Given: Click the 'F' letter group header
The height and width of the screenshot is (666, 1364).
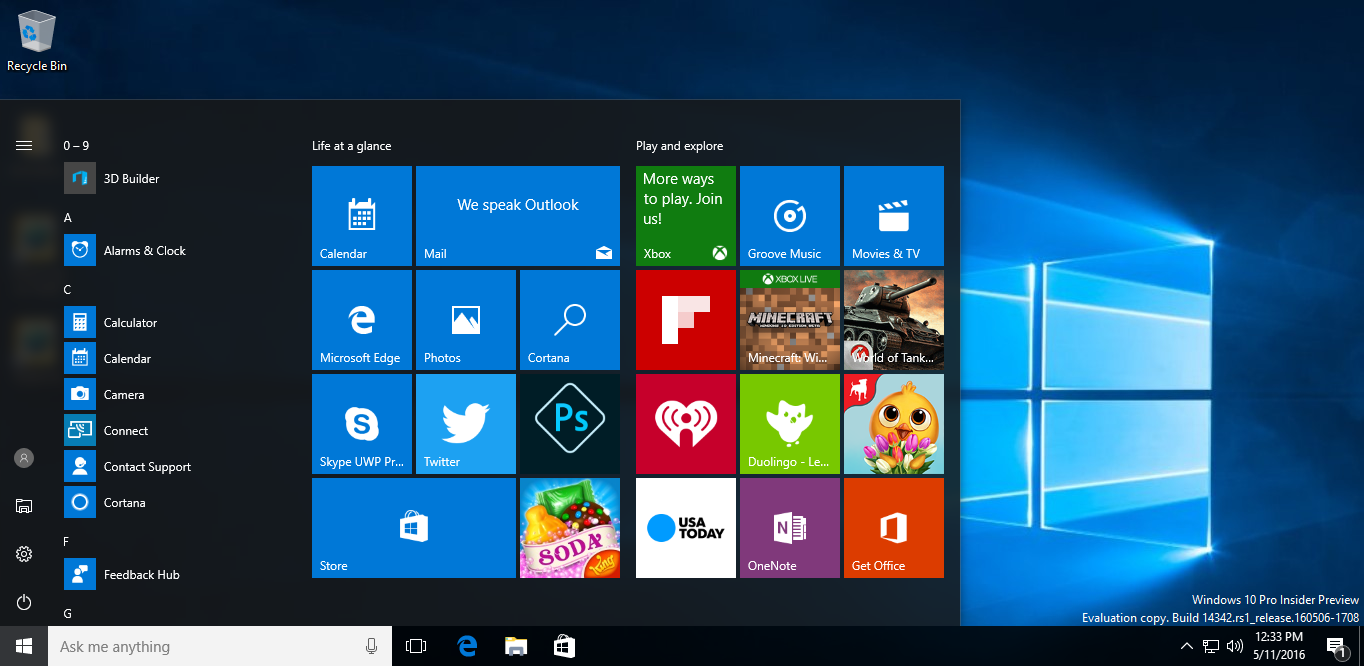Looking at the screenshot, I should pos(67,542).
